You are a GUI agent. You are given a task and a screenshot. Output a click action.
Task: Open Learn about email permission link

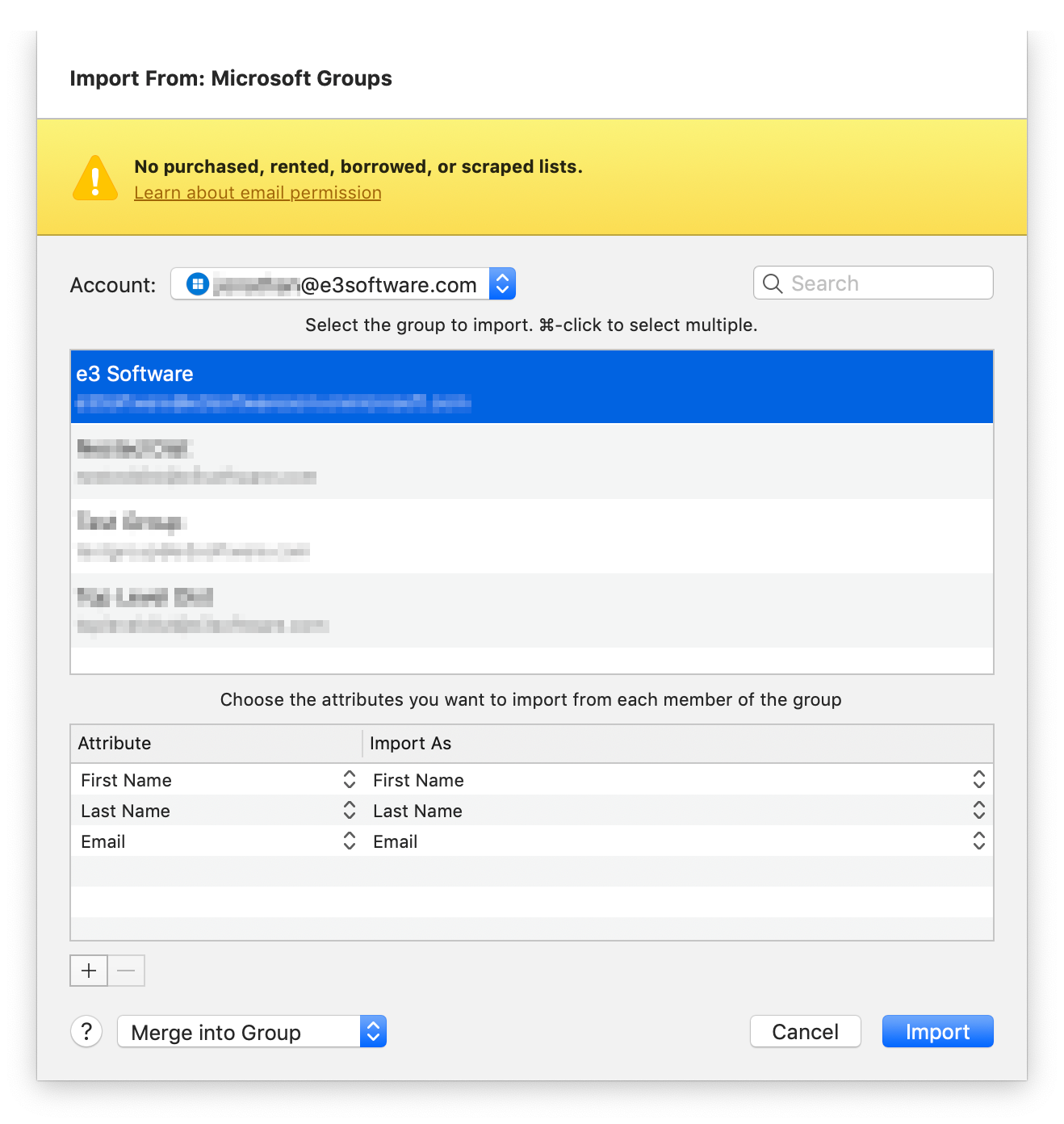point(258,193)
